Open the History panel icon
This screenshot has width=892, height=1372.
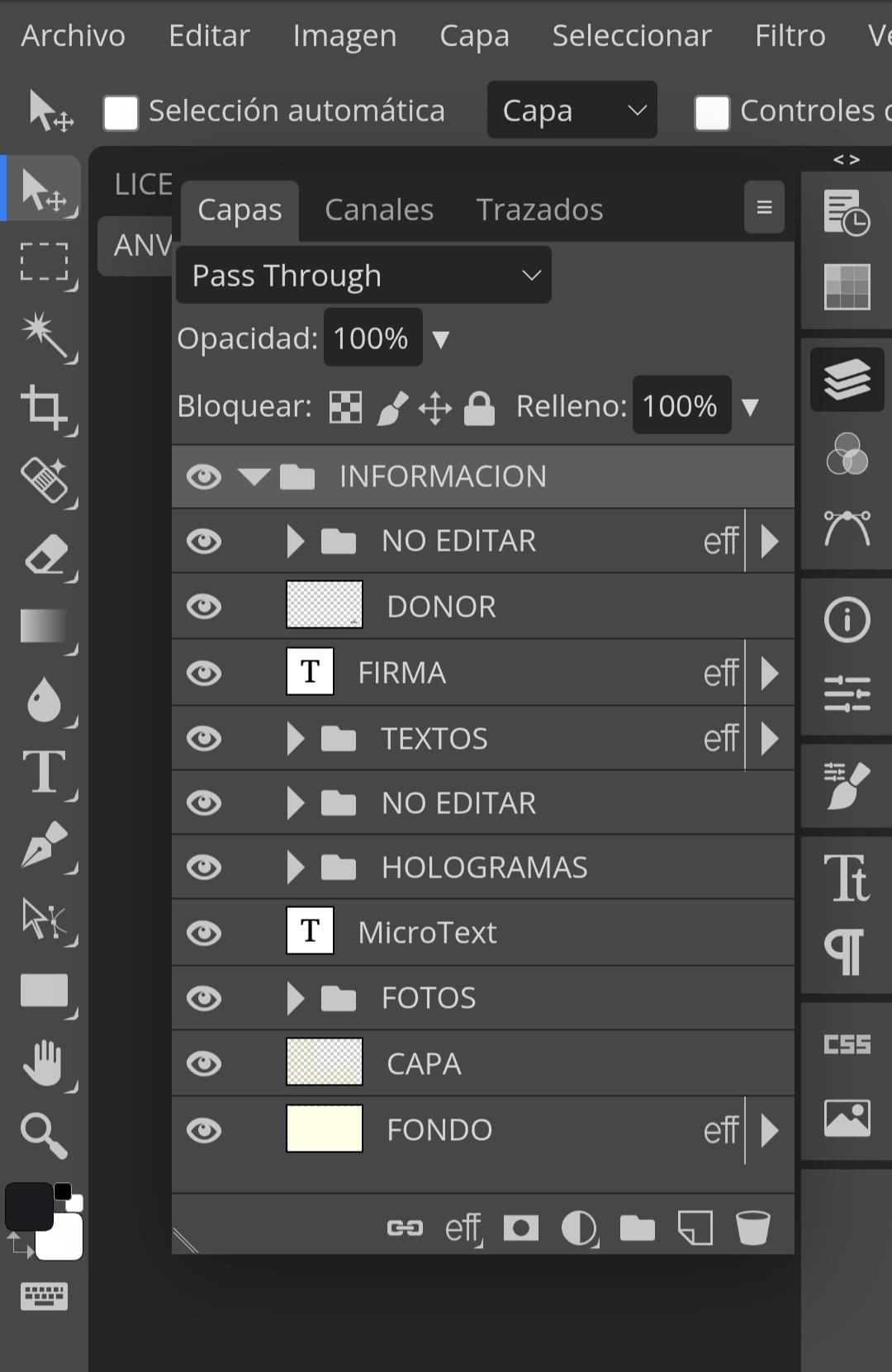[847, 213]
